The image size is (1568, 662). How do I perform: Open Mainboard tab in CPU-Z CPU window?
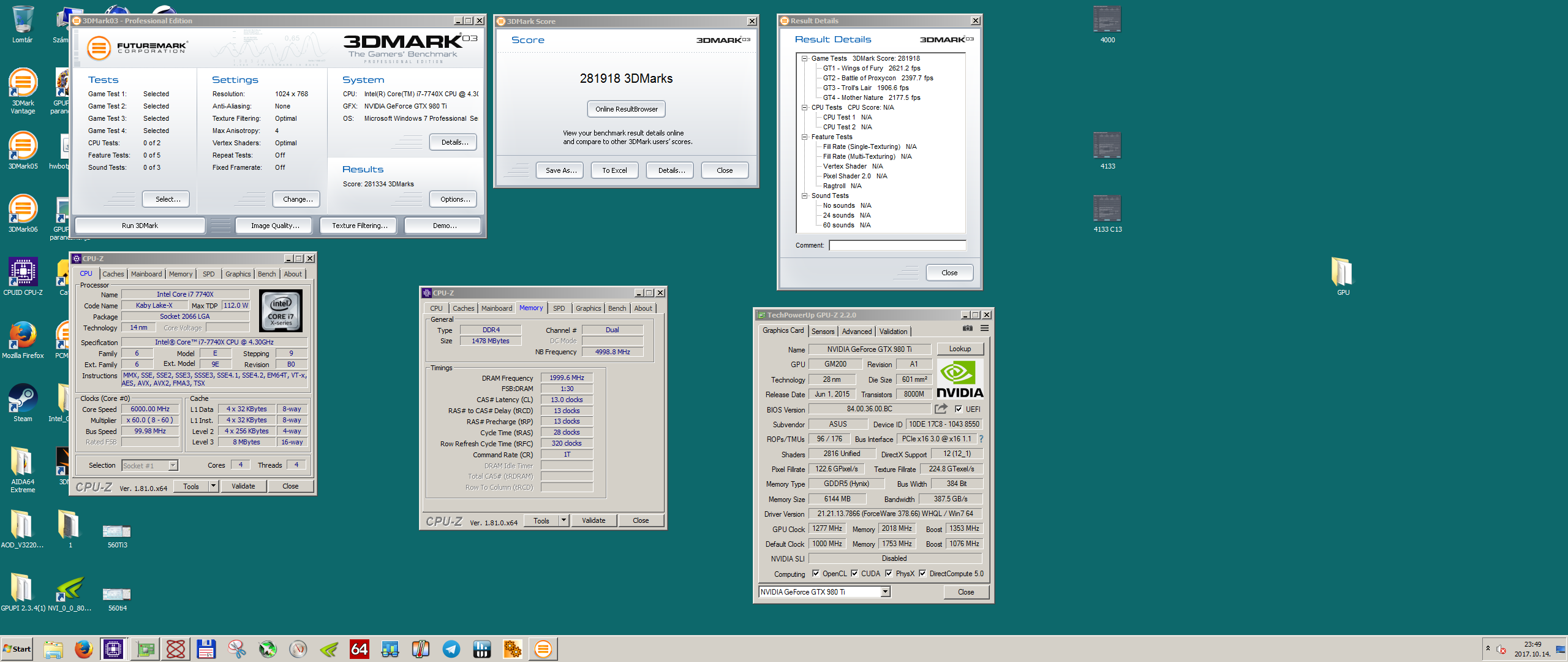click(x=146, y=274)
